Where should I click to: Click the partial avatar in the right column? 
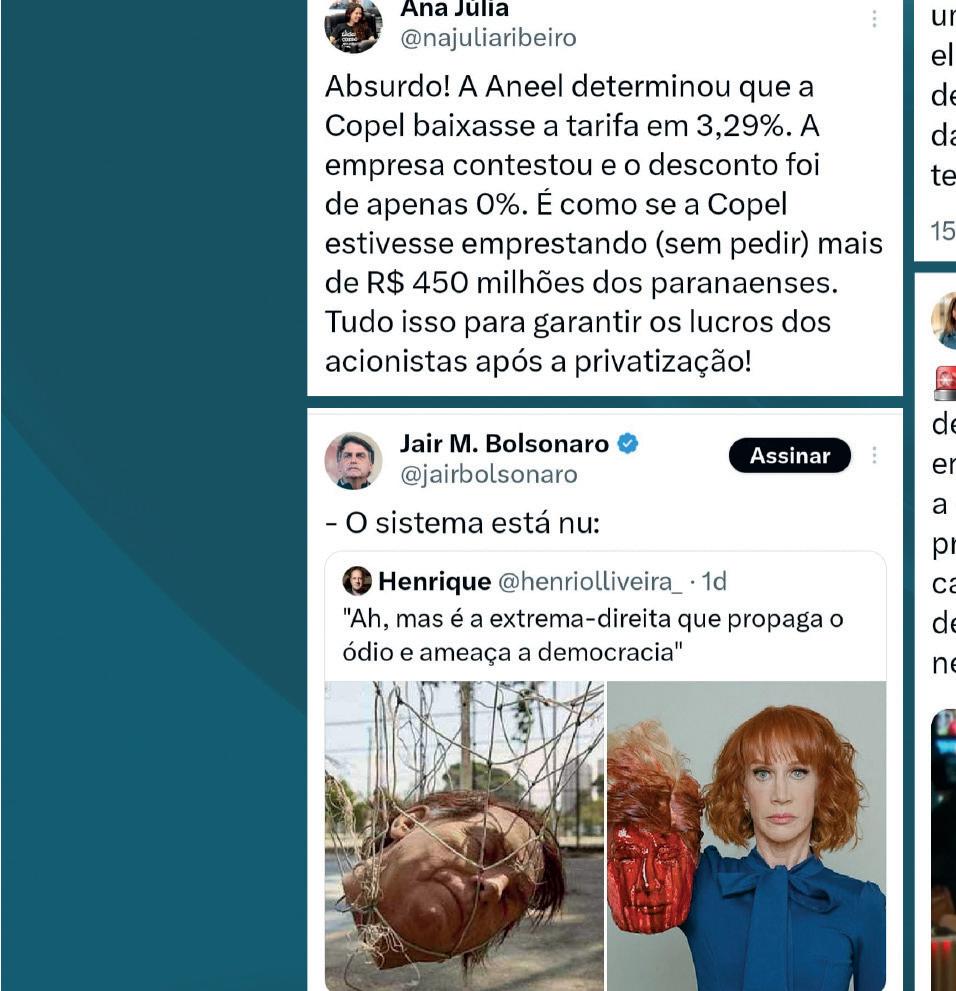click(x=944, y=321)
